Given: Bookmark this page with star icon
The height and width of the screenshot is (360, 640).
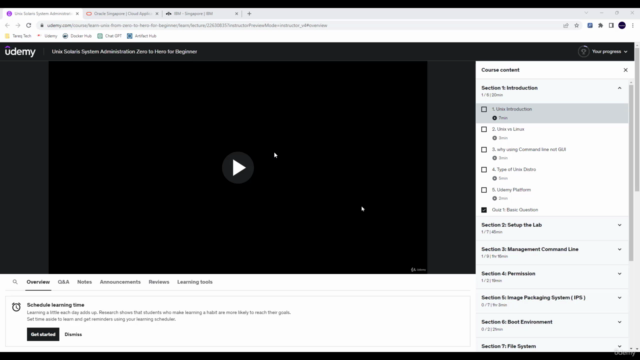Looking at the screenshot, I should 576,25.
